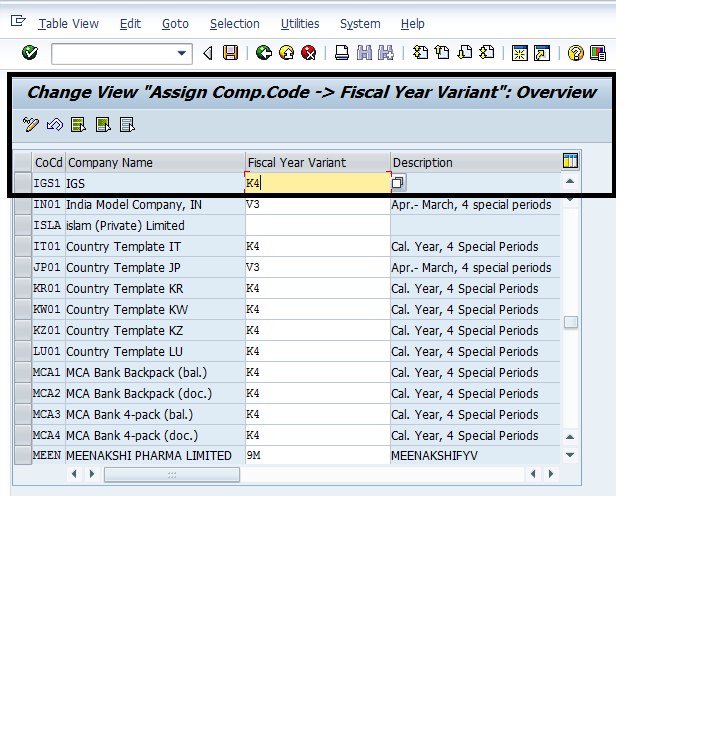Click the table scroll-up arrow at top
724x729 pixels.
(x=570, y=181)
